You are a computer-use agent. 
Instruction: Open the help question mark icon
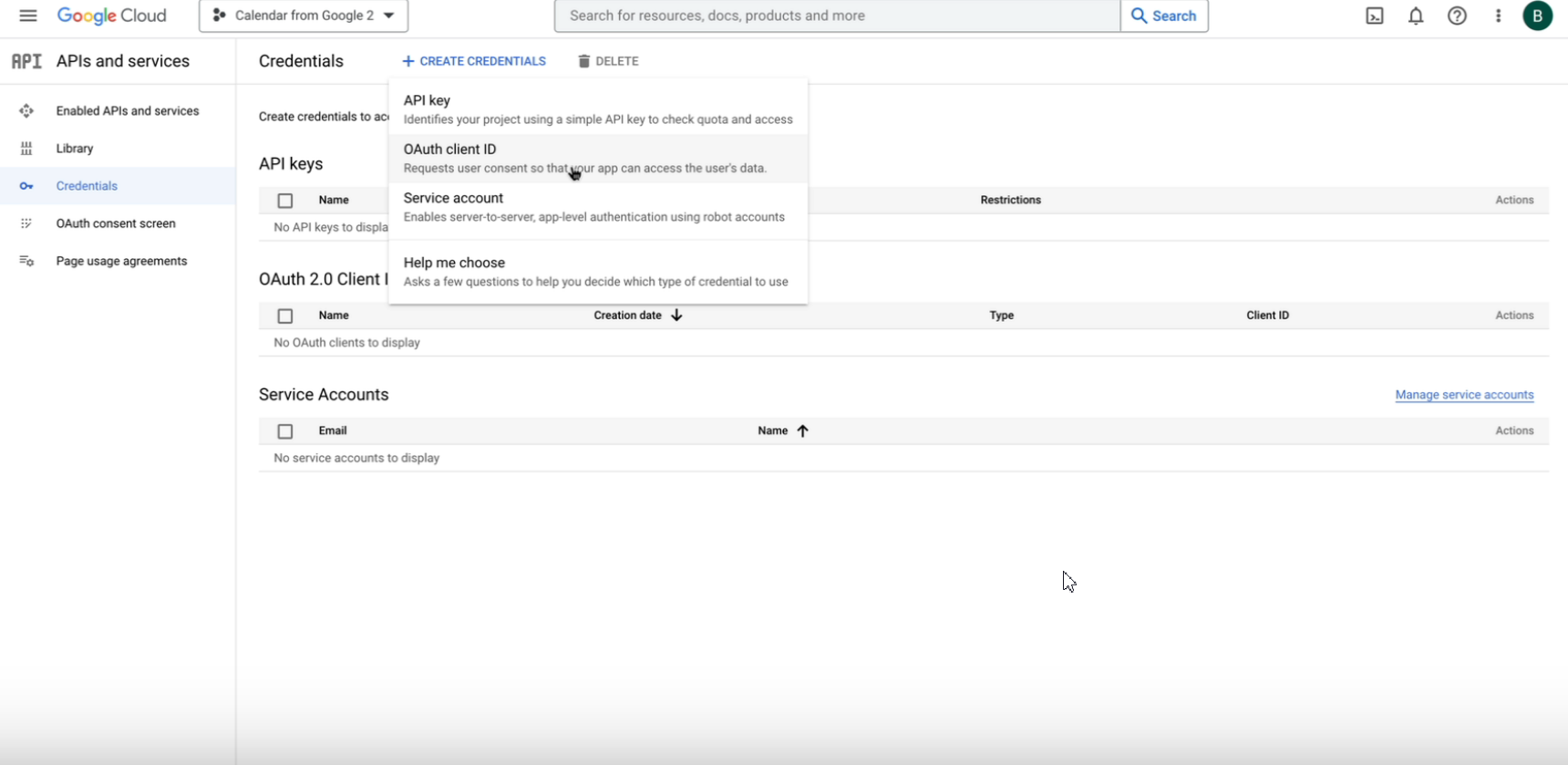[1457, 16]
